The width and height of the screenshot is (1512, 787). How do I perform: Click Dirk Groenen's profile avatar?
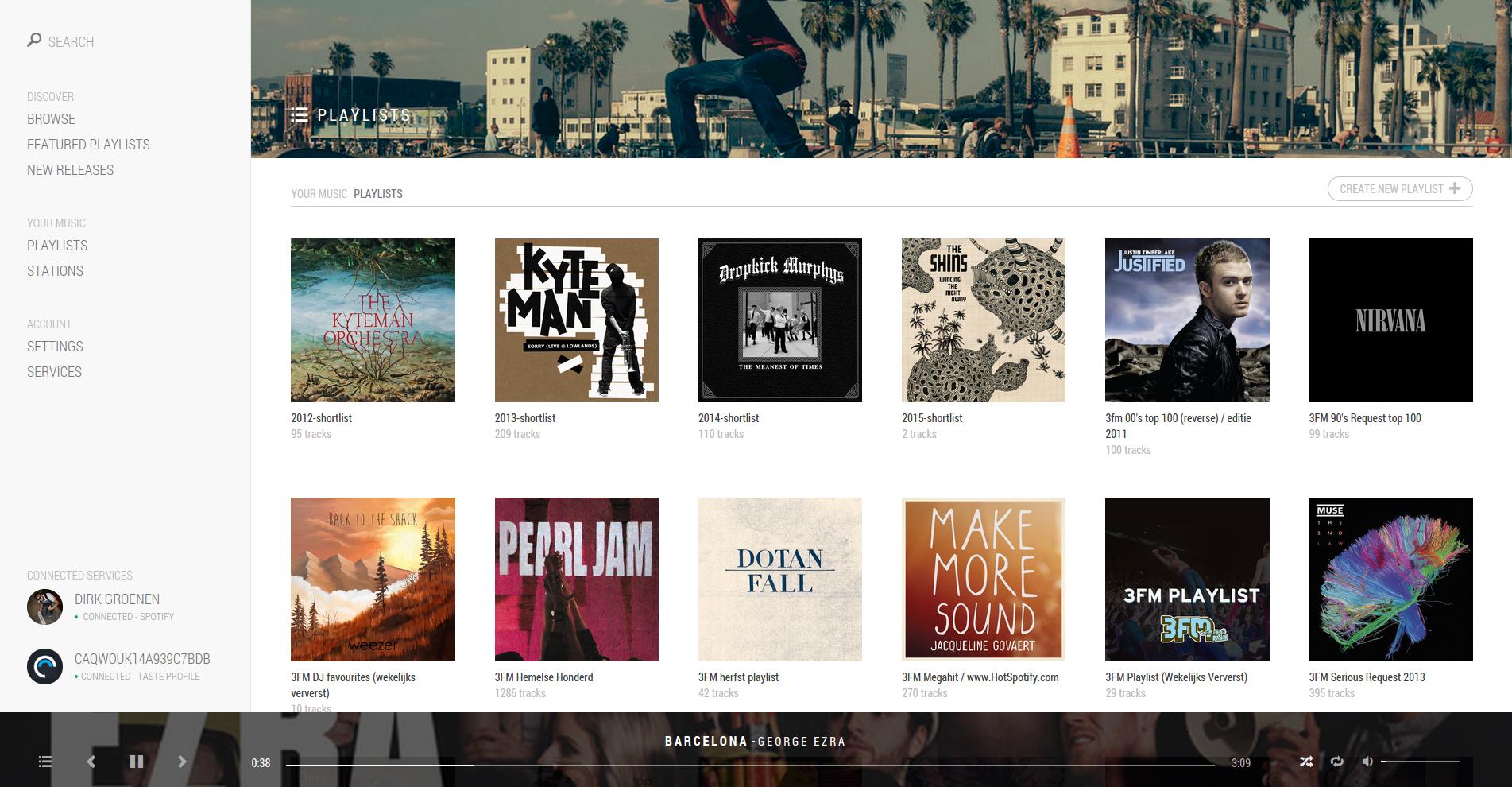click(44, 607)
